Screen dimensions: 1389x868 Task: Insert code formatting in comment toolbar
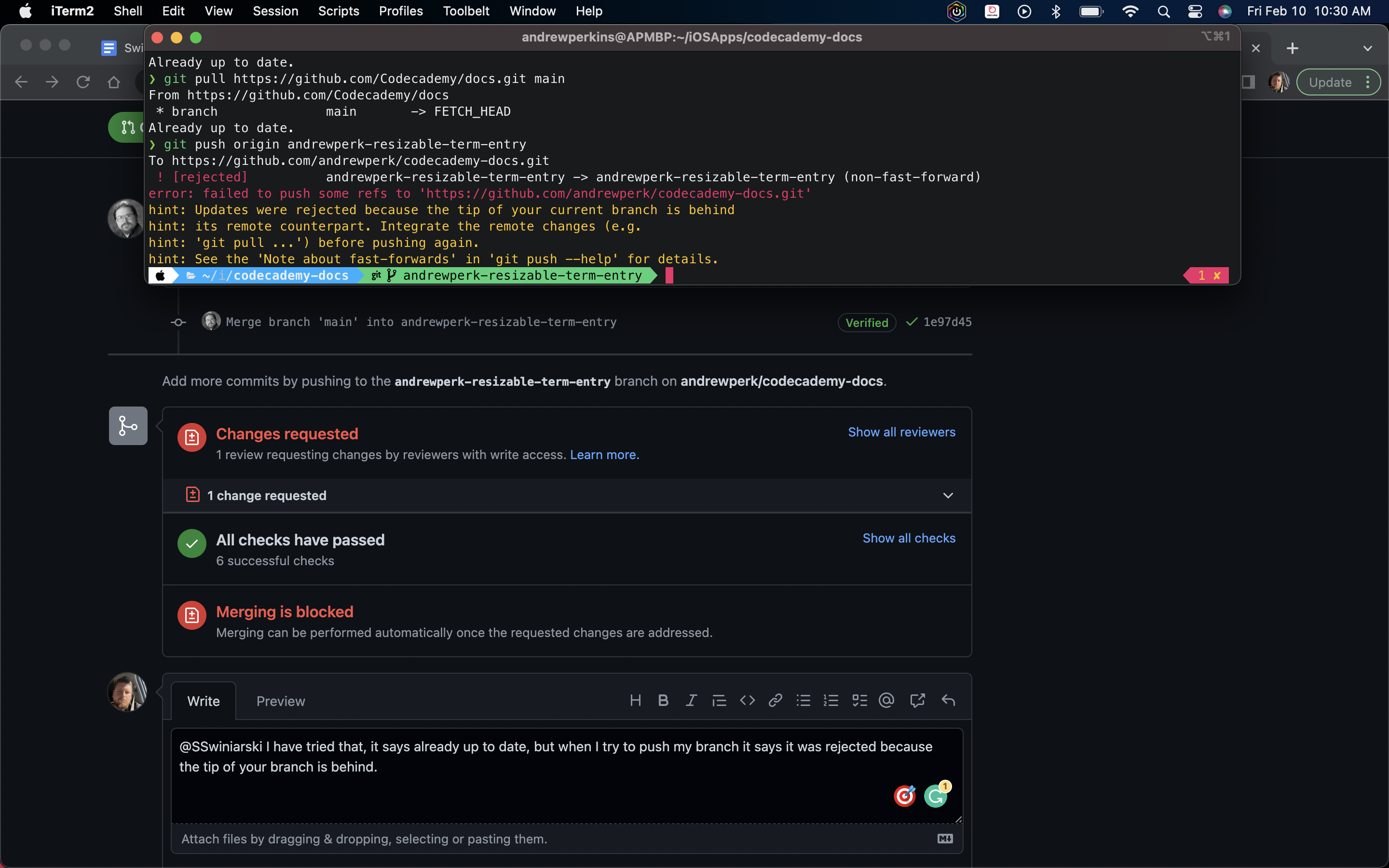click(747, 700)
